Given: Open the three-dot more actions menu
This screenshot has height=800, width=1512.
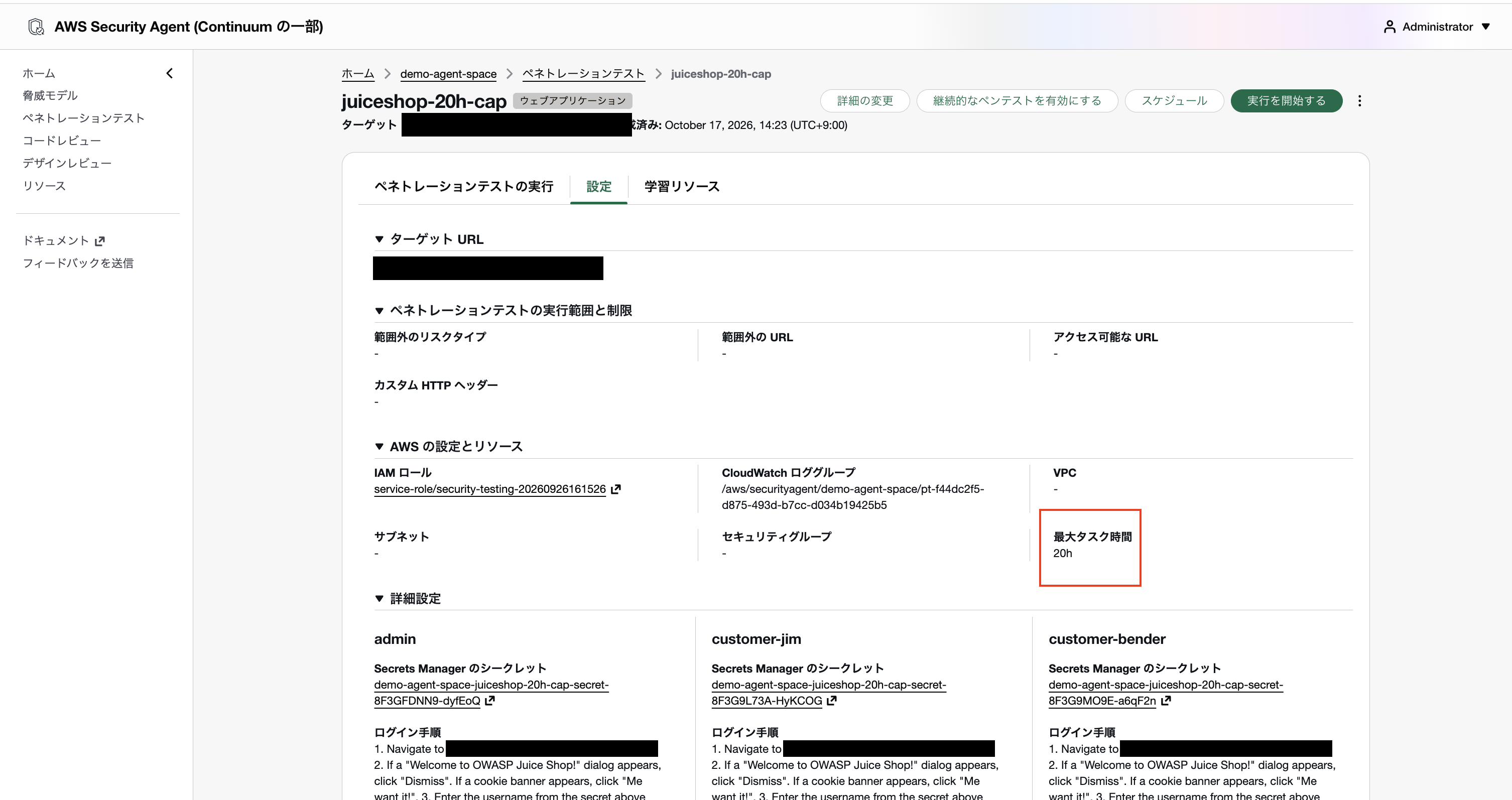Looking at the screenshot, I should [1359, 101].
